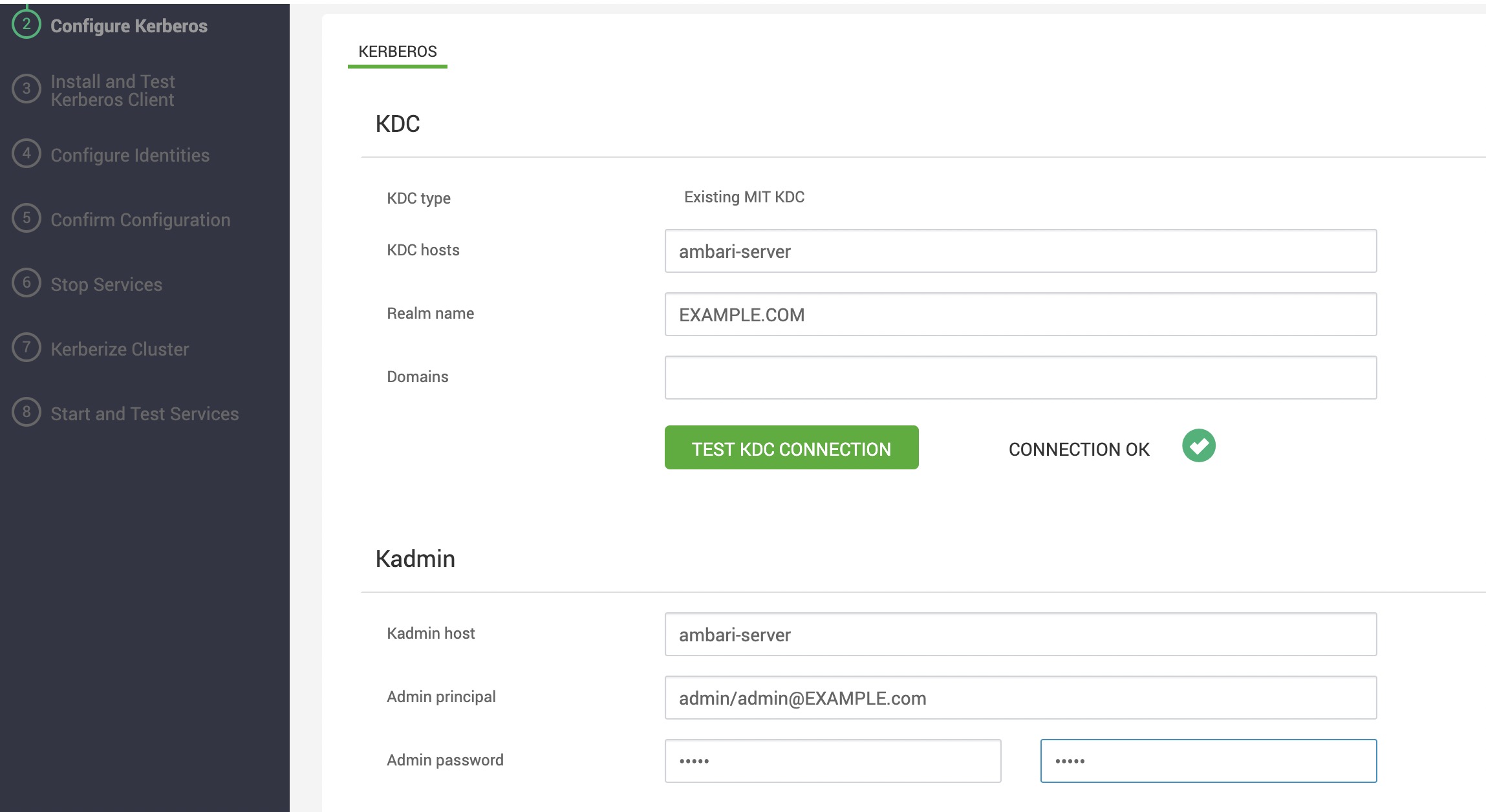
Task: Click into the Realm name field
Action: pyautogui.click(x=1020, y=314)
